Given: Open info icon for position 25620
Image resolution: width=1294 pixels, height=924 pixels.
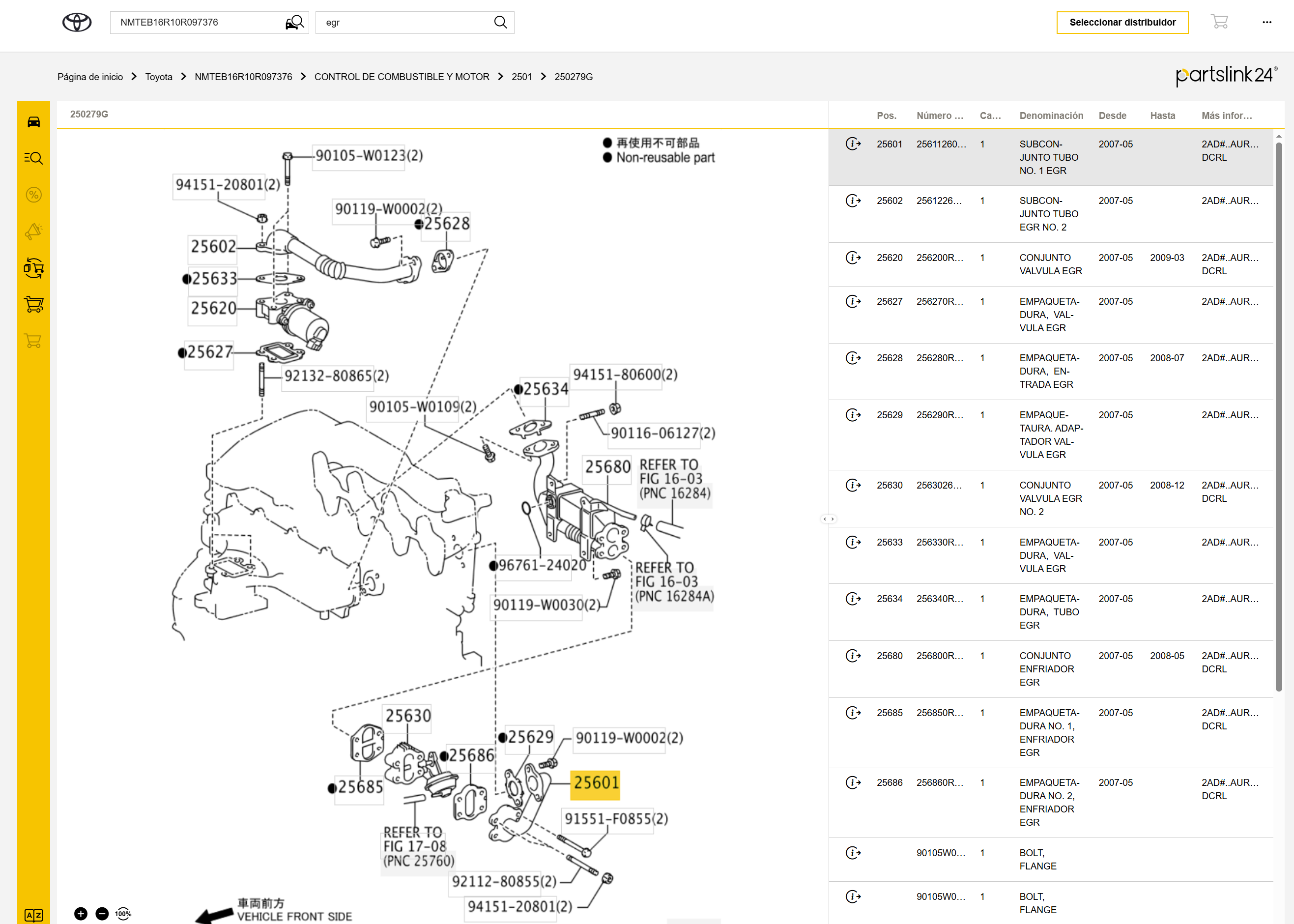Looking at the screenshot, I should 853,258.
